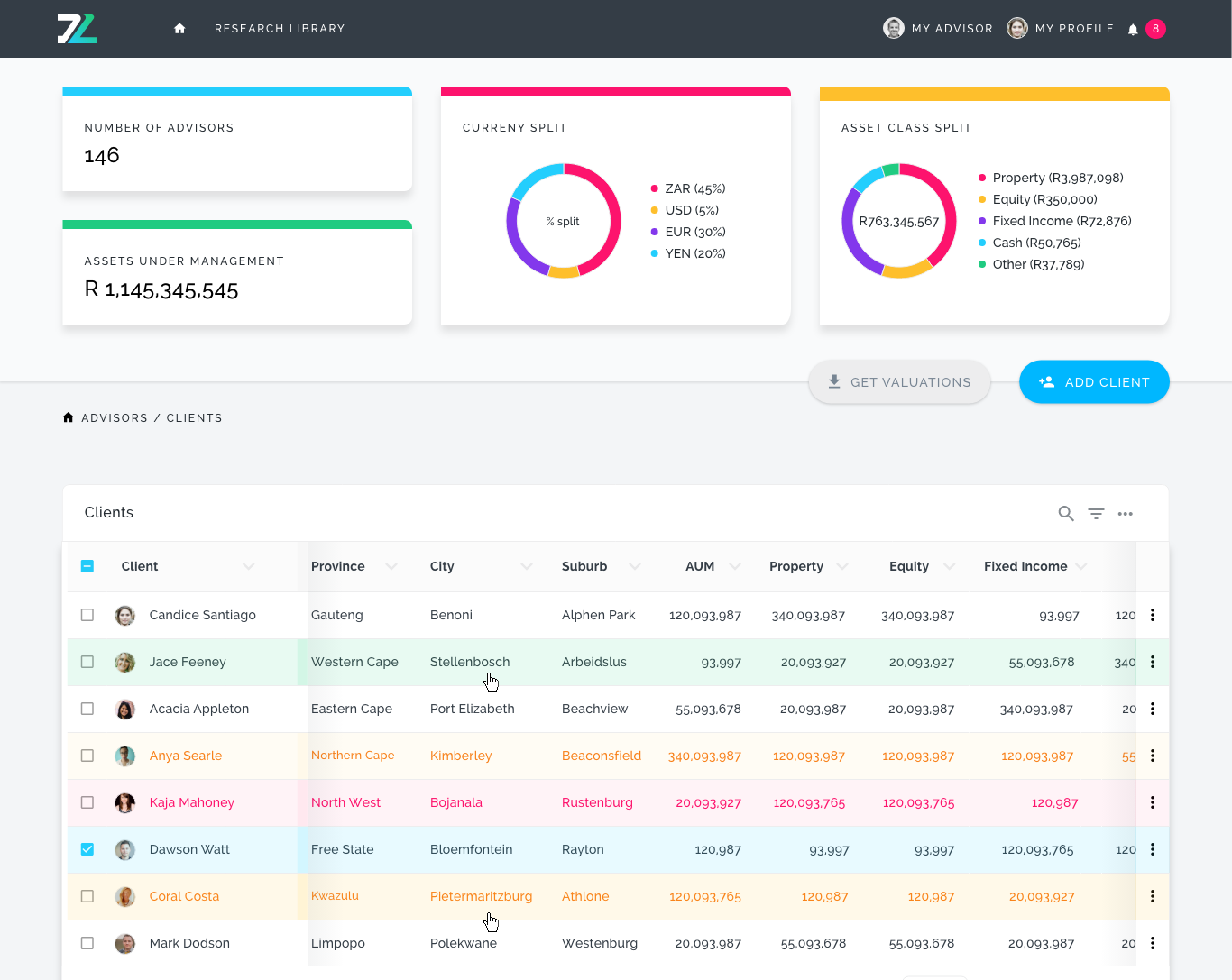Click the search icon in Clients panel

1065,514
